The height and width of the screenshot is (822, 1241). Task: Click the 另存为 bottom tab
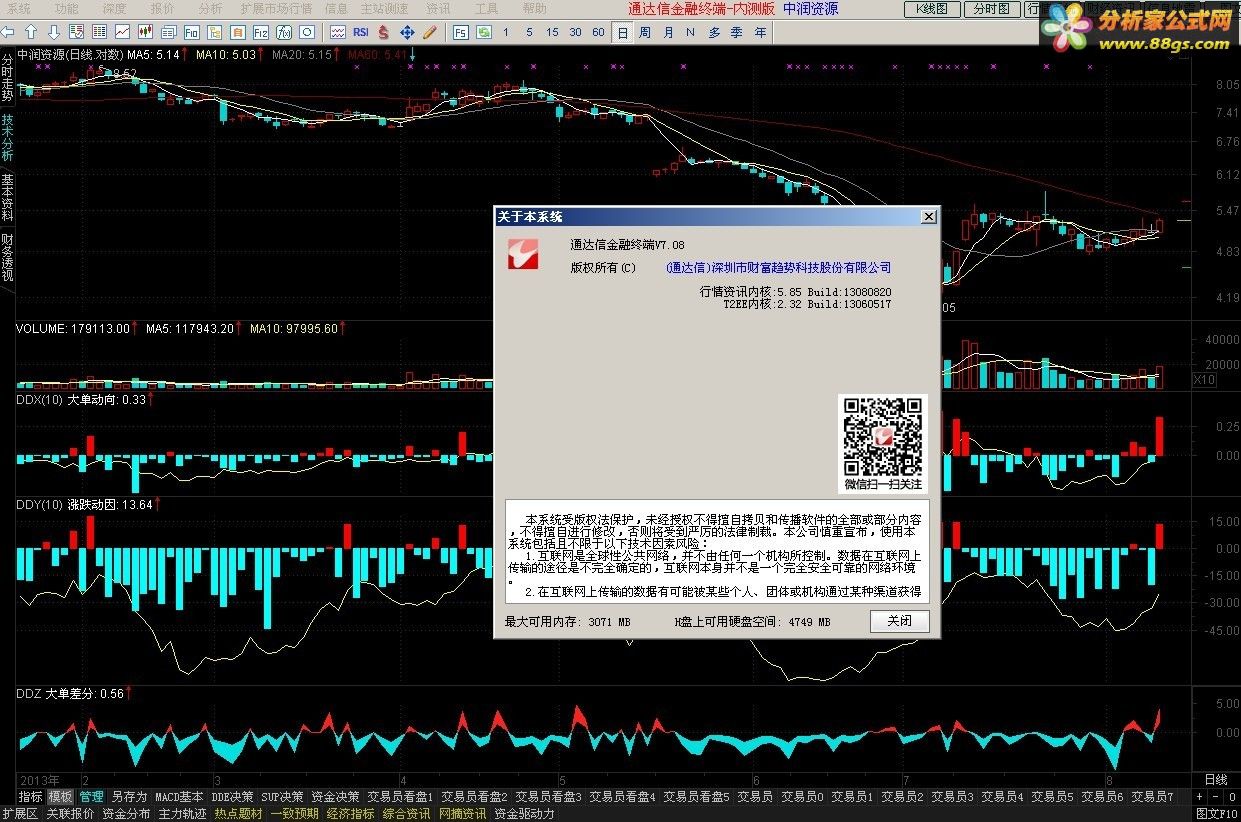tap(129, 797)
